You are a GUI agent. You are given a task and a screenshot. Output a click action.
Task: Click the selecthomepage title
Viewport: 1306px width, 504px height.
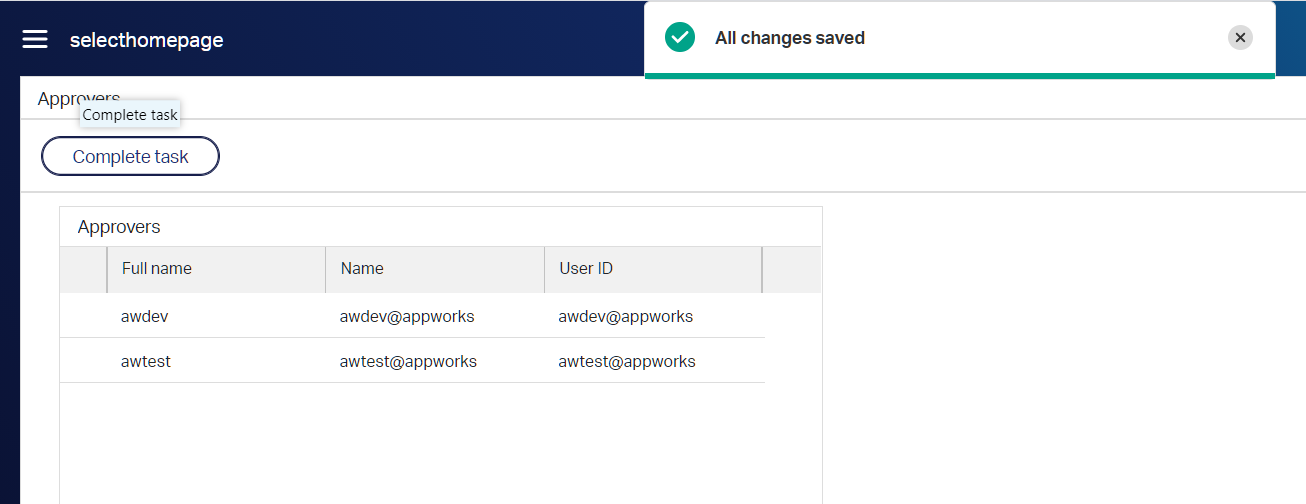pos(146,40)
